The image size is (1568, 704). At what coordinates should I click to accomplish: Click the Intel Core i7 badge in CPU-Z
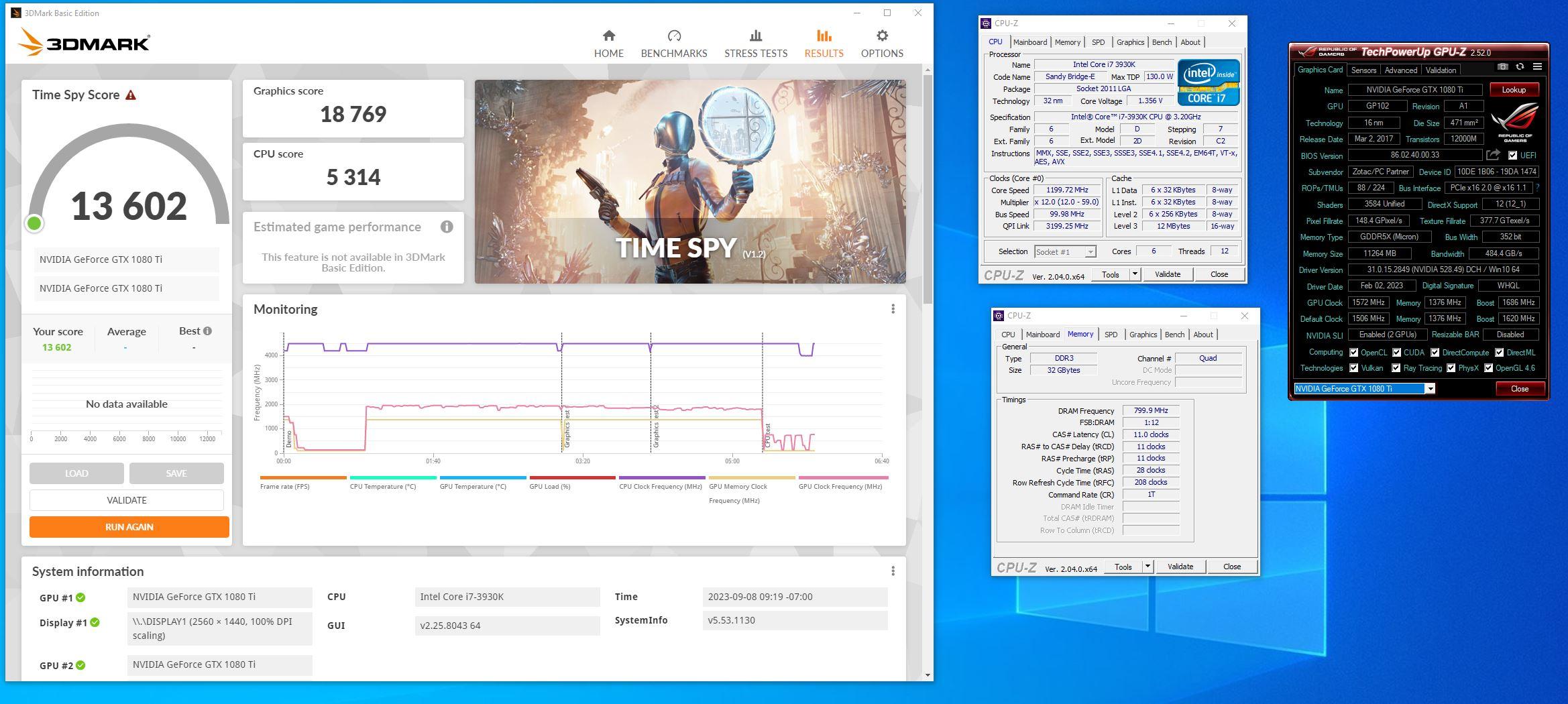point(1209,82)
